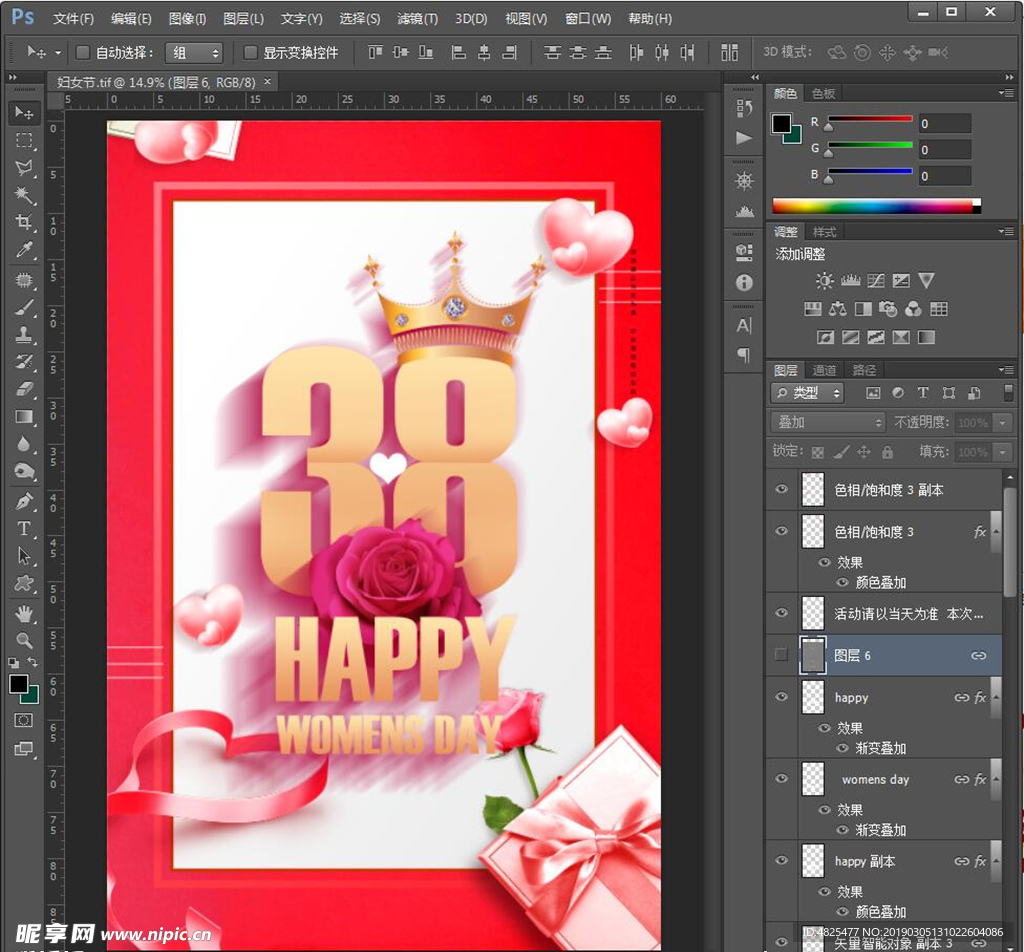Screen dimensions: 1024x952
Task: Select the Magic Wand tool
Action: pyautogui.click(x=24, y=195)
